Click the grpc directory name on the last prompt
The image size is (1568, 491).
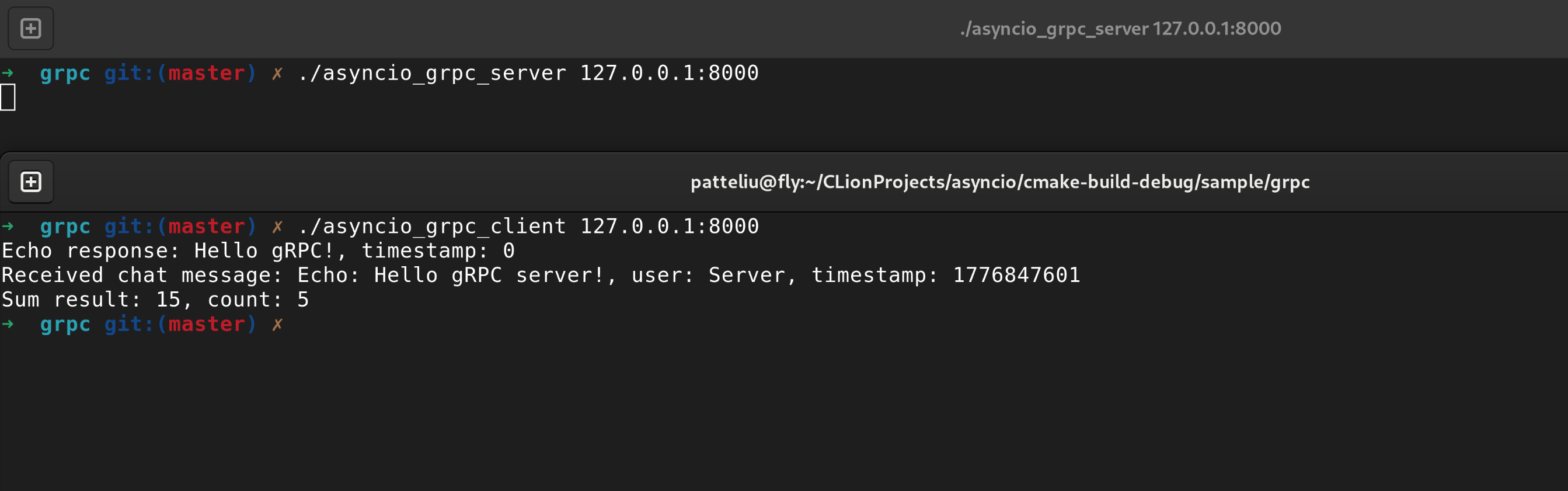65,324
